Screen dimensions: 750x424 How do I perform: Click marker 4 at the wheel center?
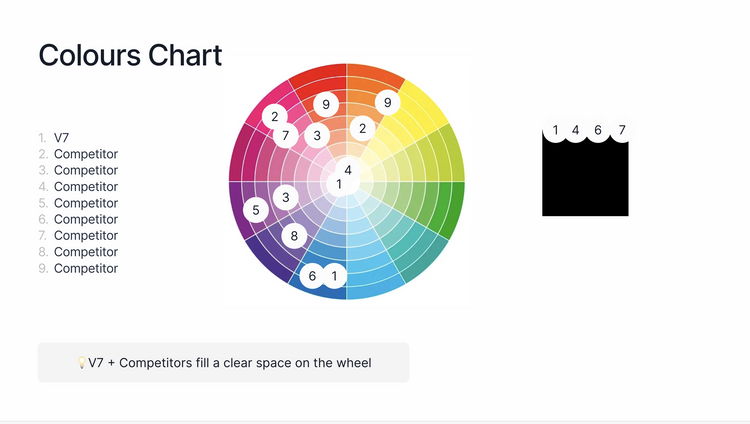(x=348, y=170)
